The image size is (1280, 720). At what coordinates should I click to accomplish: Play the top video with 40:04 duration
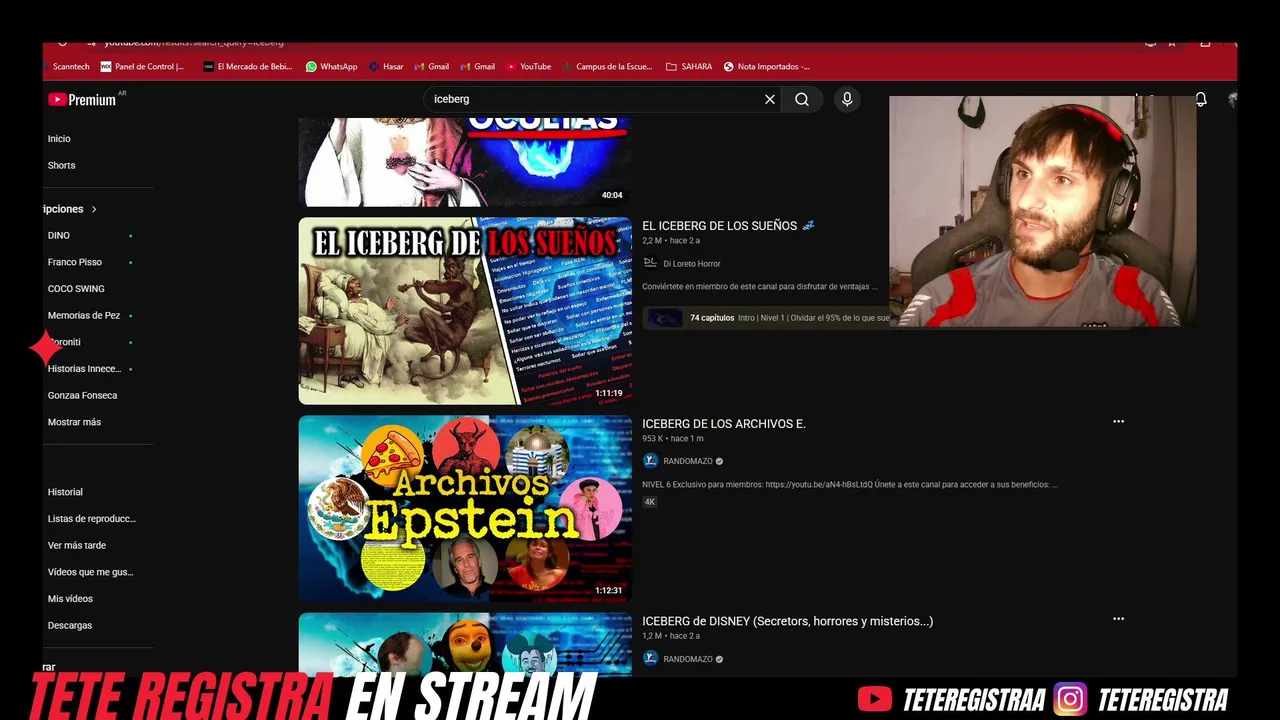(465, 162)
